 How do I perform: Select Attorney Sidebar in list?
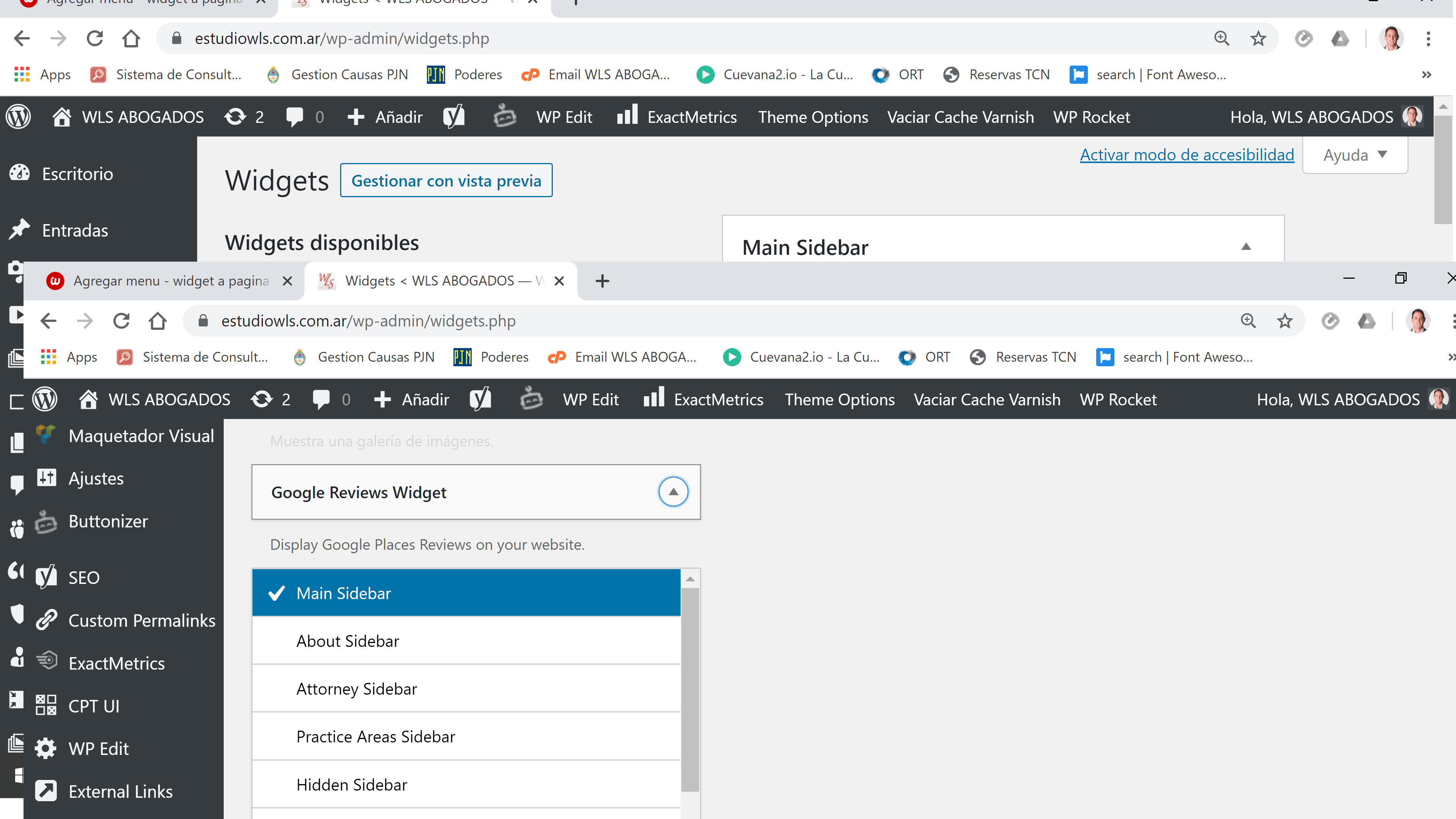tap(466, 689)
